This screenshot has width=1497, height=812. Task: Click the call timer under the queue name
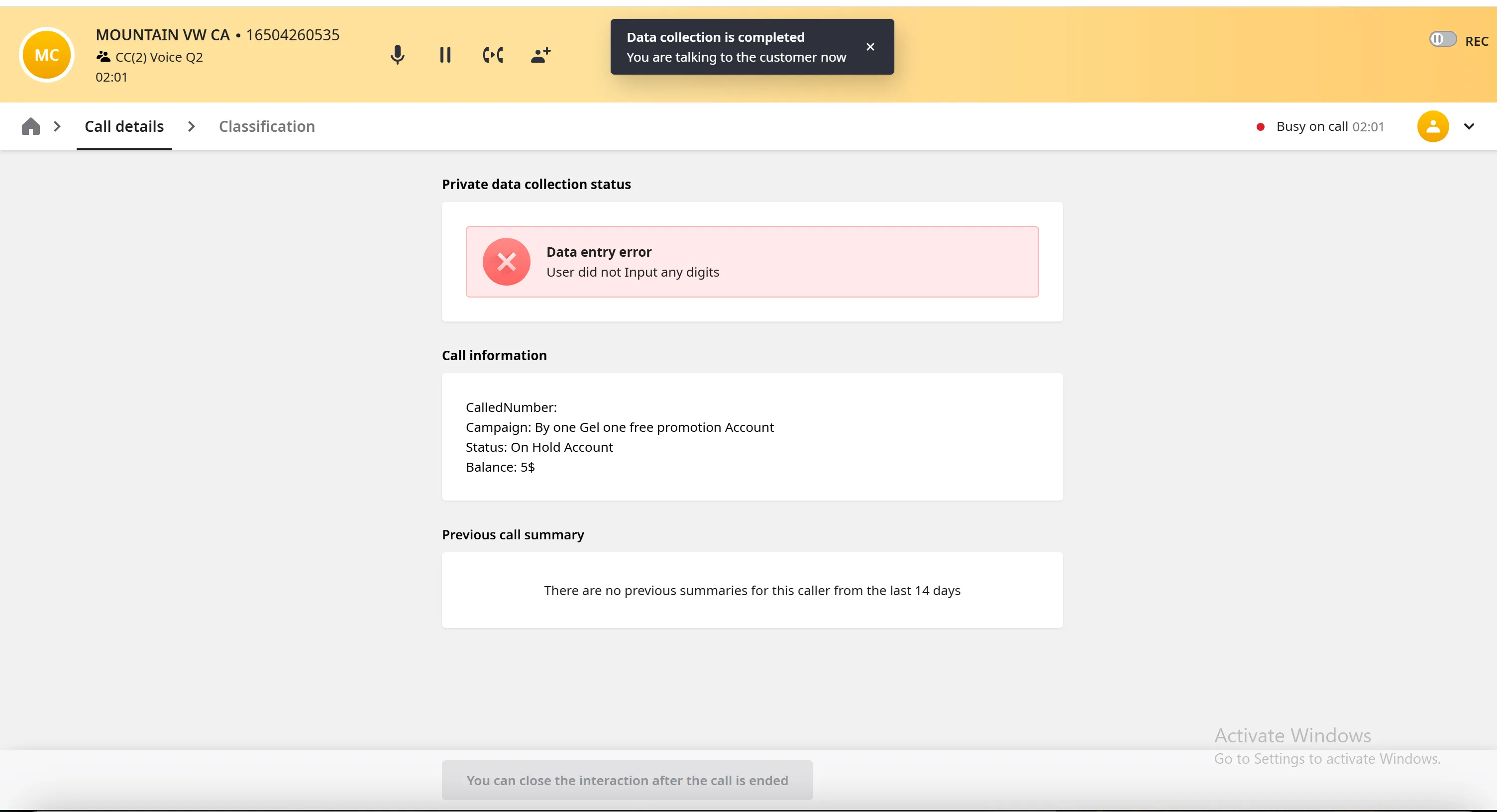[111, 77]
